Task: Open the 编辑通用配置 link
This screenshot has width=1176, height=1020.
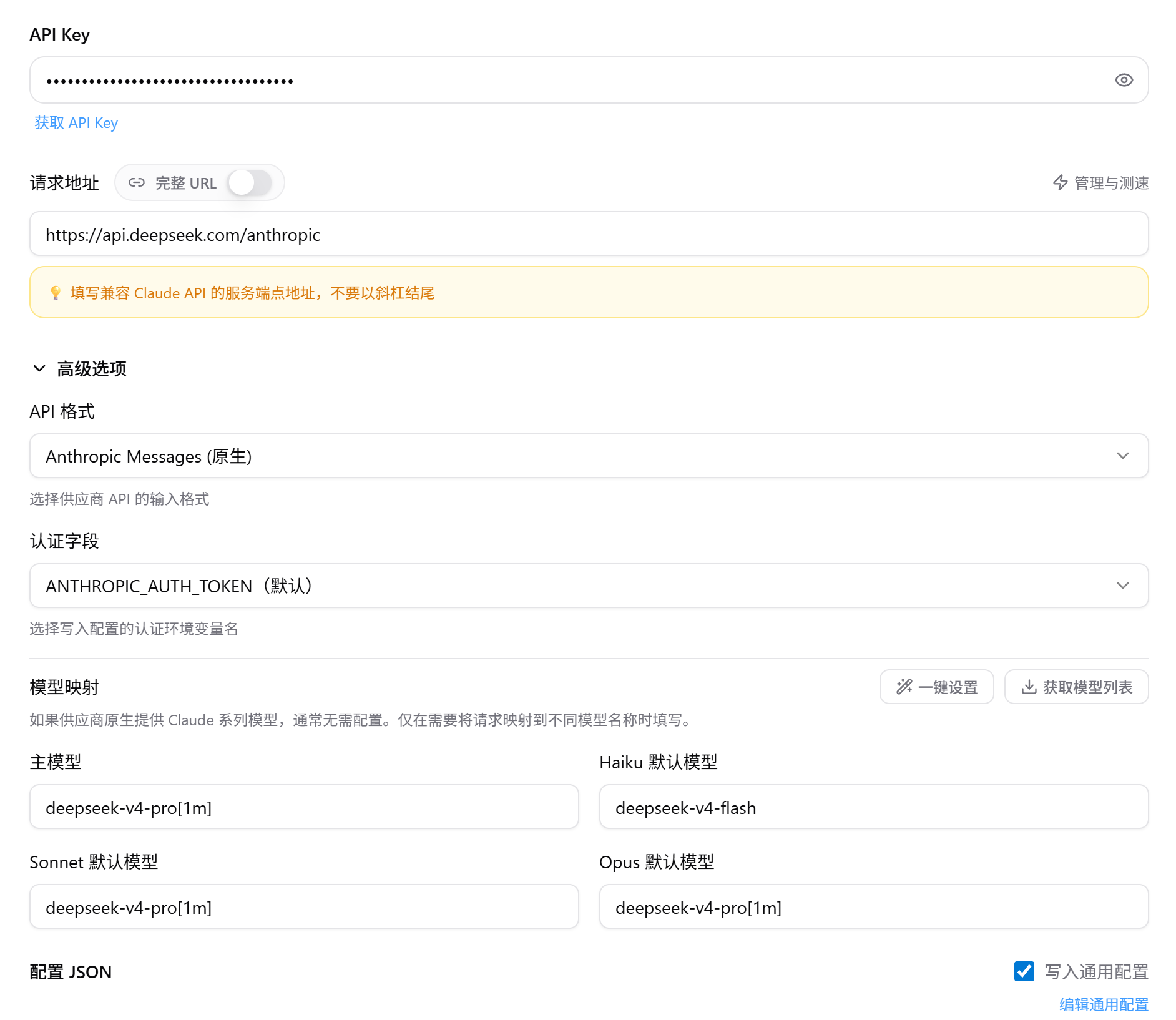Action: [x=1104, y=1004]
